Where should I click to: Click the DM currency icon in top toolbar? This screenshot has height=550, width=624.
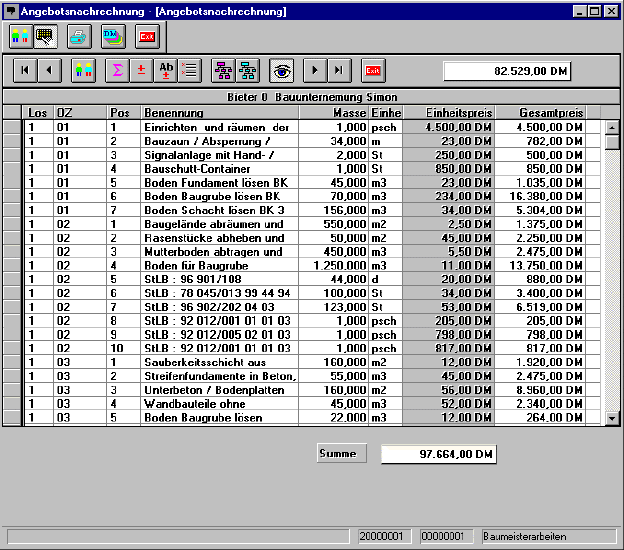tap(113, 37)
